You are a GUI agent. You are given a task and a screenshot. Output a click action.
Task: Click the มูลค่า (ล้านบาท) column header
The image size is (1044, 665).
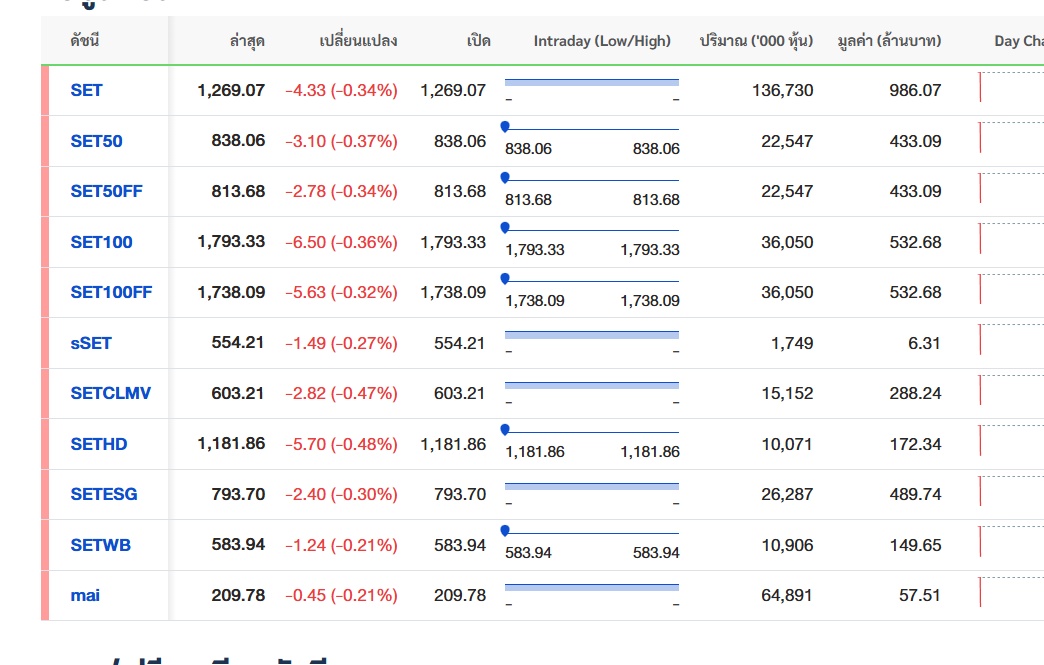coord(889,41)
